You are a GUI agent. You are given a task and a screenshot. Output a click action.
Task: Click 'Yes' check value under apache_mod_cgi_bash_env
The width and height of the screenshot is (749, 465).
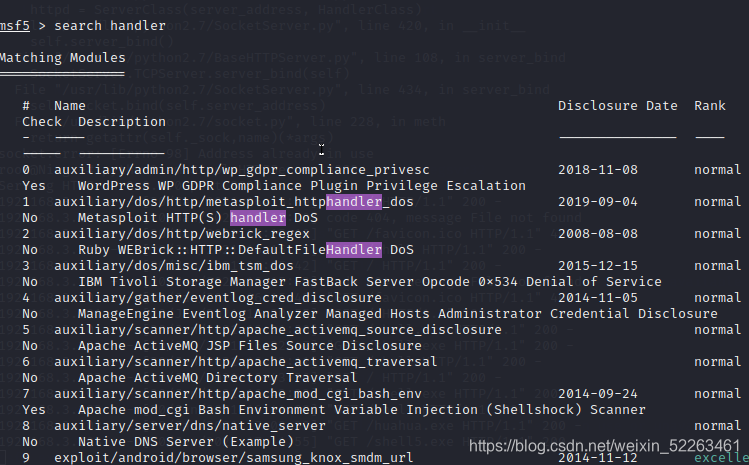[34, 410]
